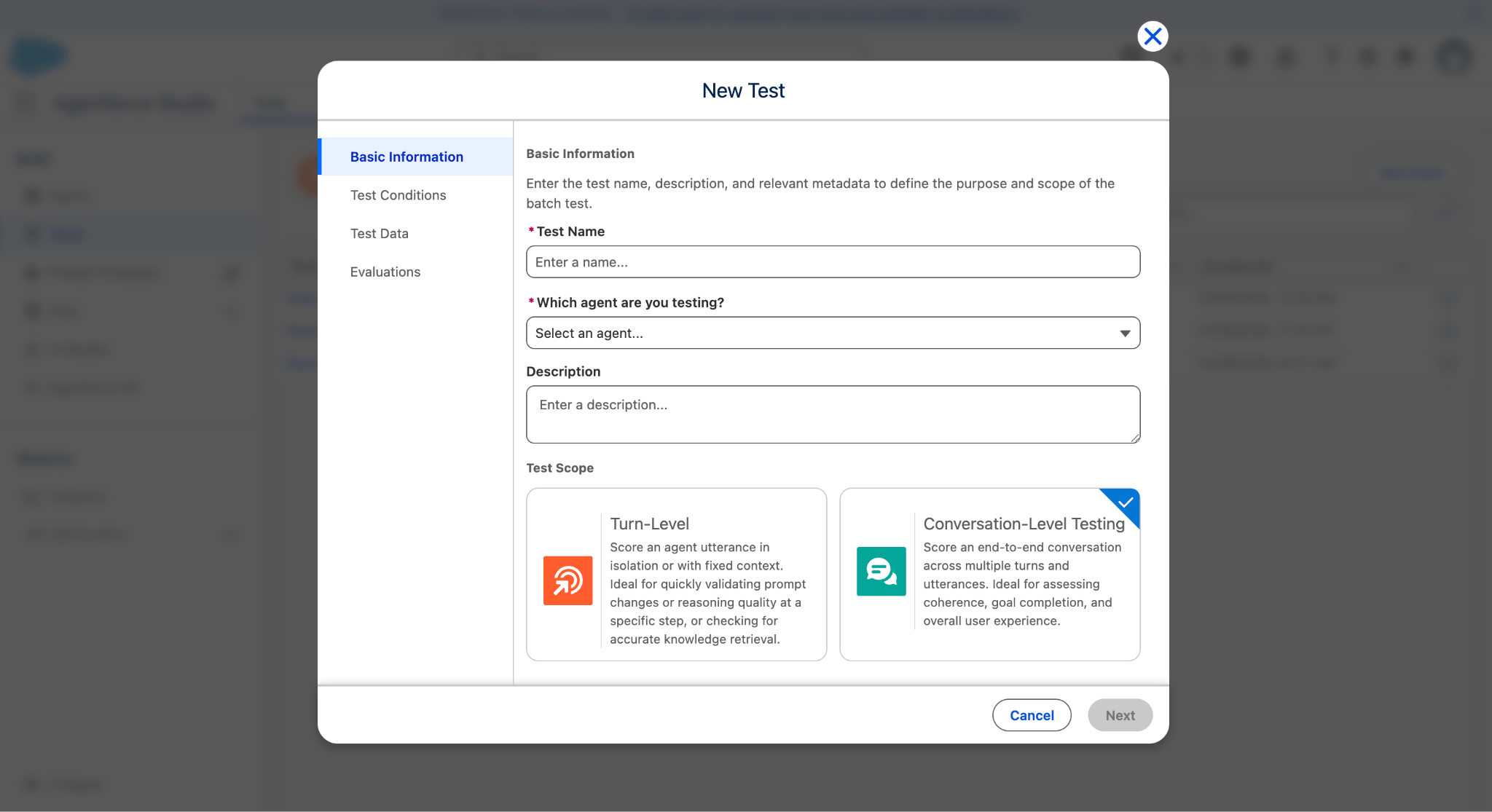Click into the Test Name field
1492x812 pixels.
833,262
